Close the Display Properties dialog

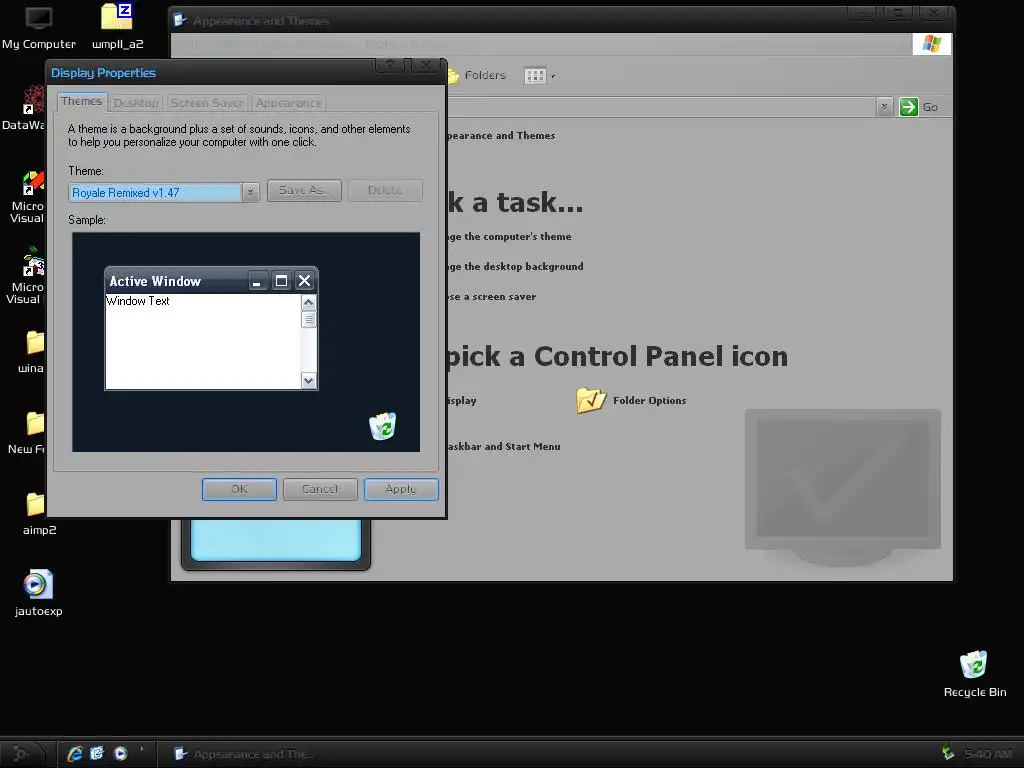coord(426,64)
